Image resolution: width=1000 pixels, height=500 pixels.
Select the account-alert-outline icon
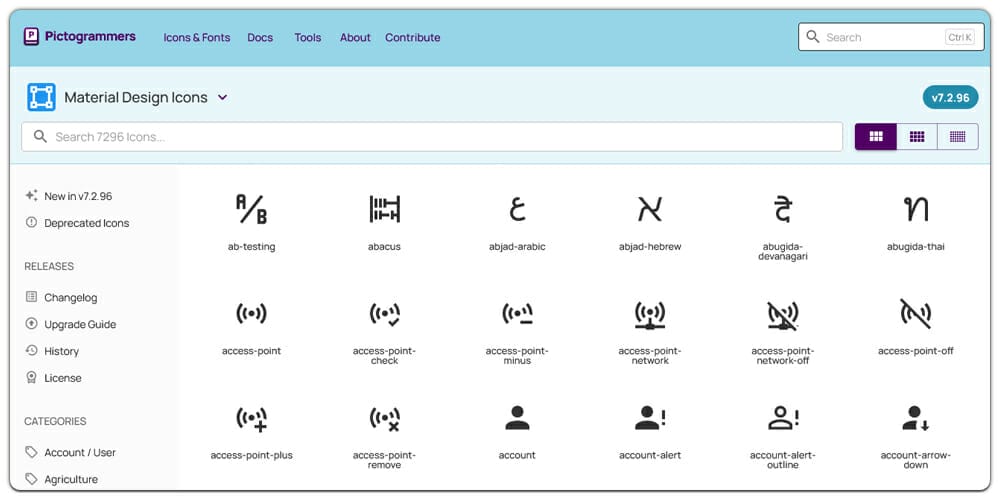click(x=783, y=418)
